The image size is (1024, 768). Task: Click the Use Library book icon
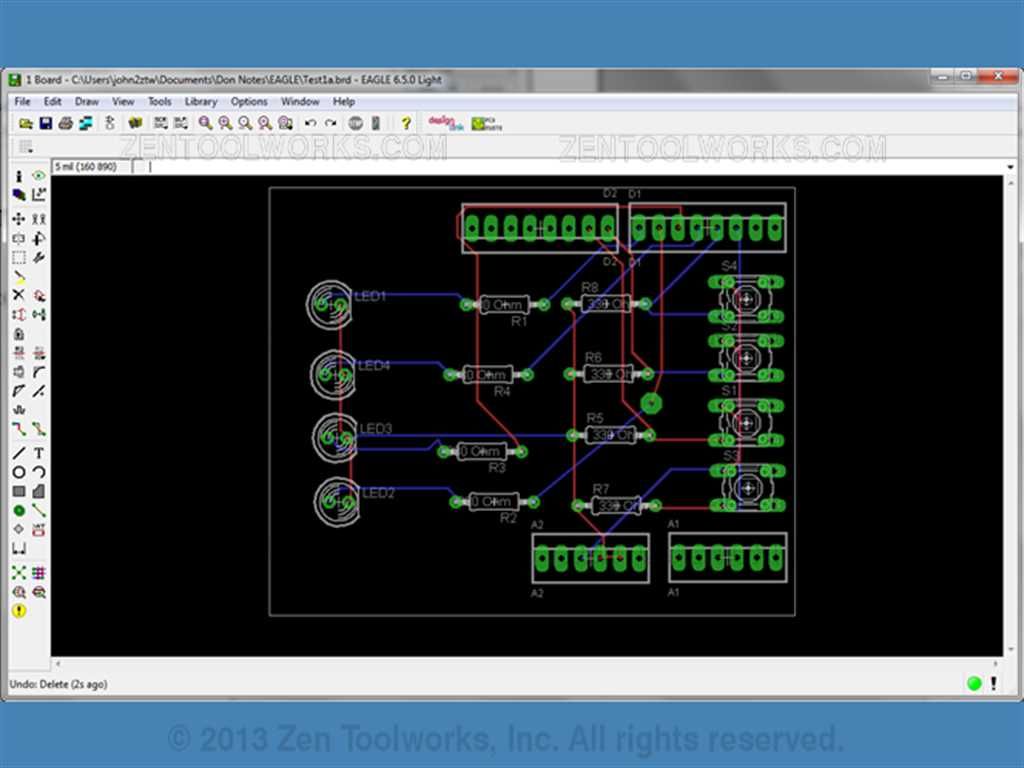click(135, 123)
